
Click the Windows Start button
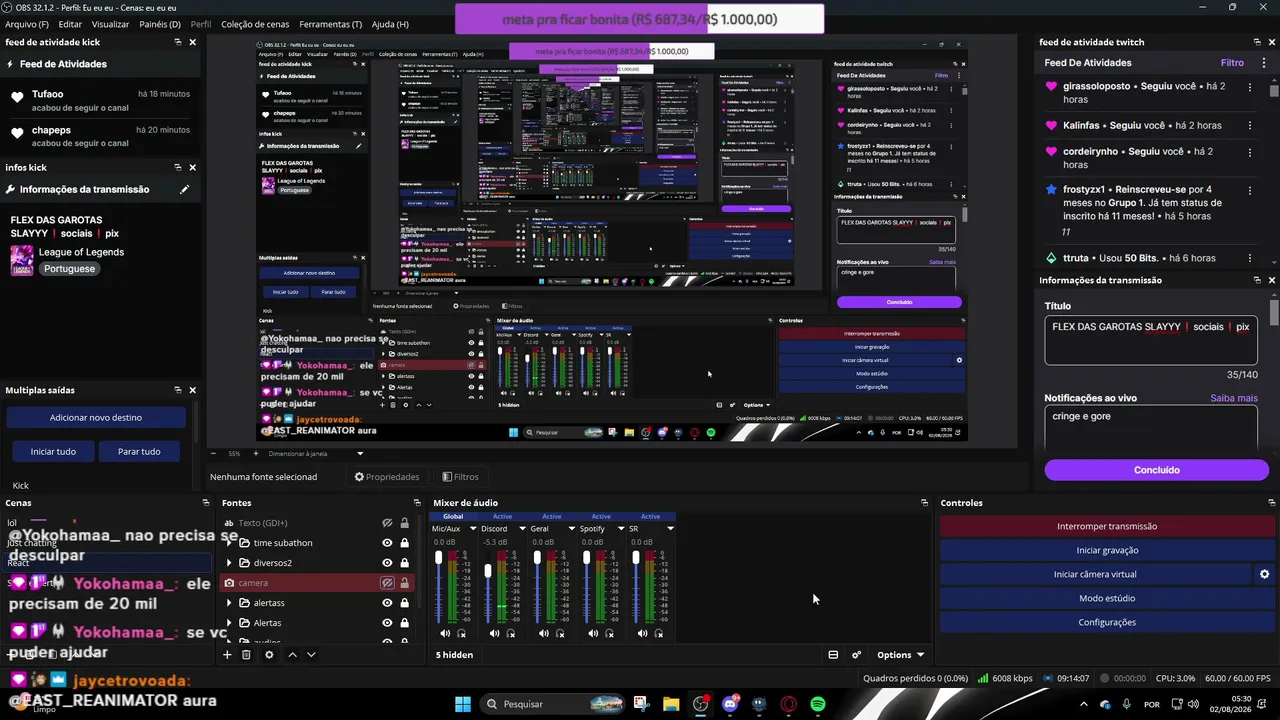click(463, 704)
